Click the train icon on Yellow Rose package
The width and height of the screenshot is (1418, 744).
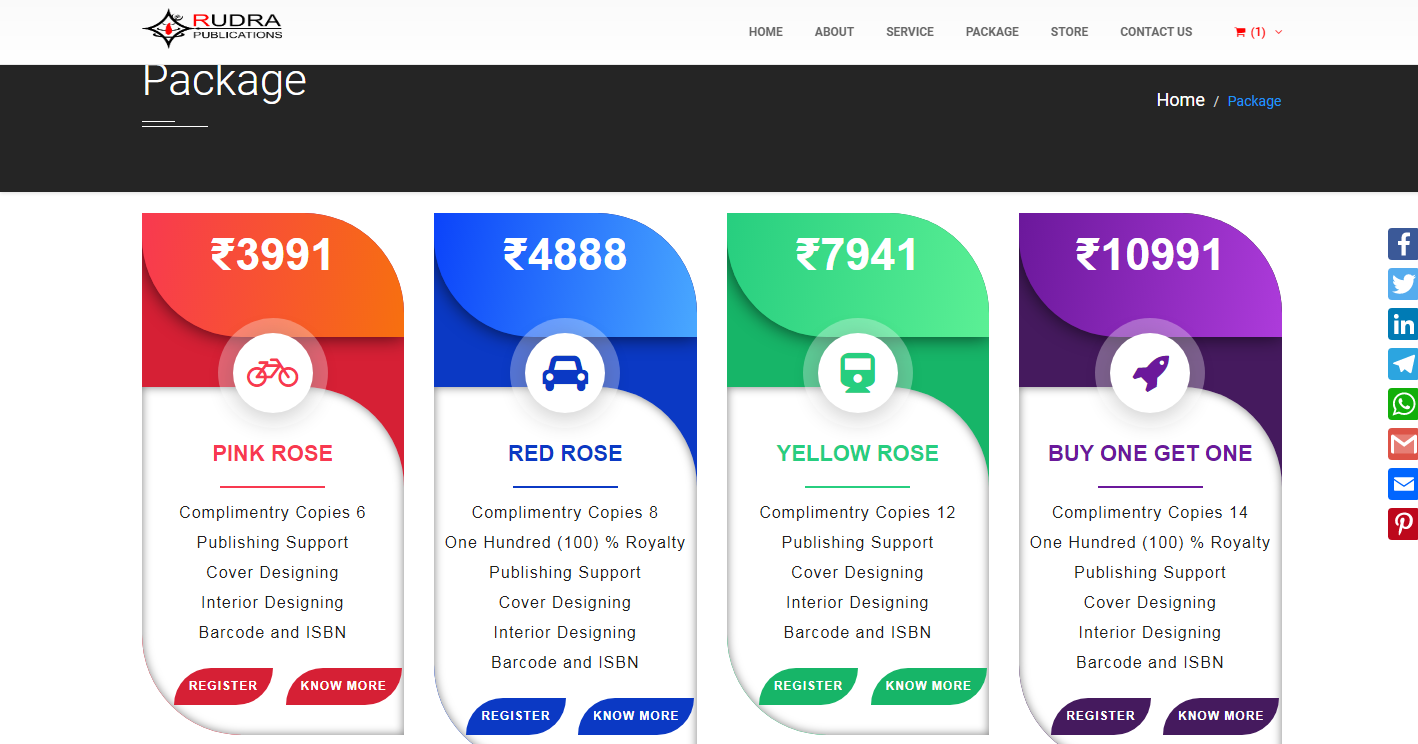[857, 373]
